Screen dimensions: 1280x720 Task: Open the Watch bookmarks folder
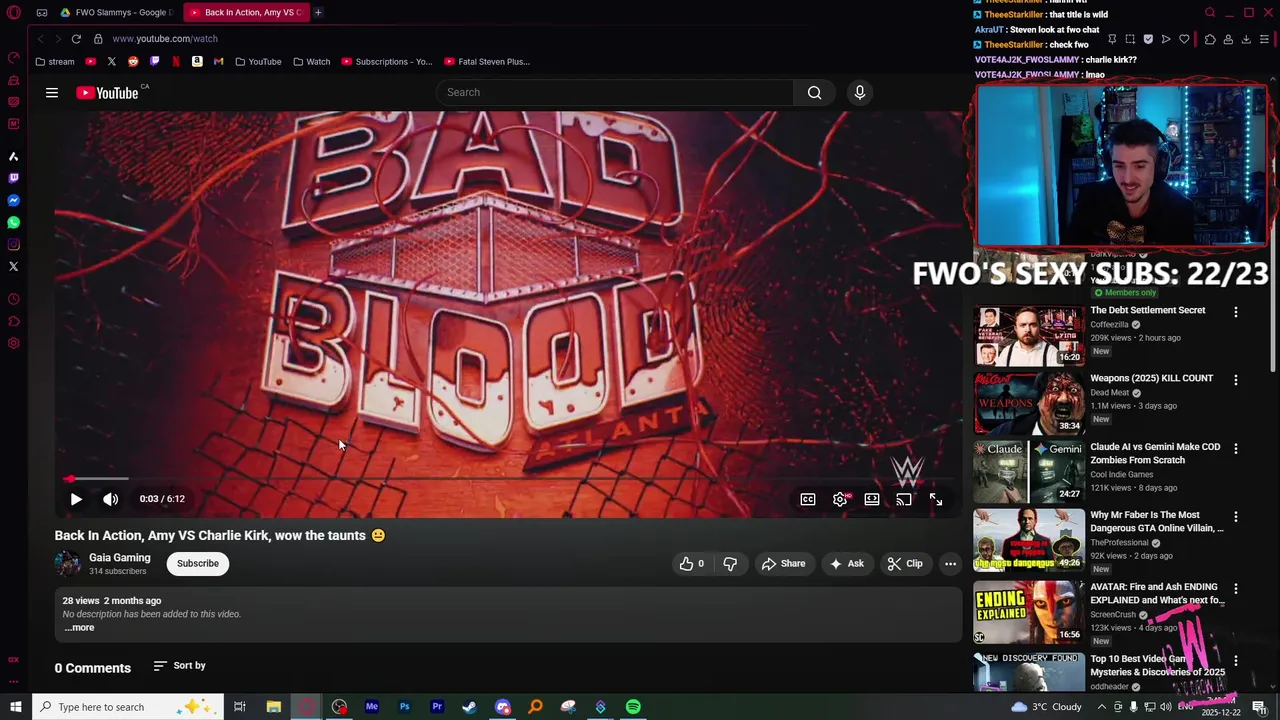[x=312, y=62]
